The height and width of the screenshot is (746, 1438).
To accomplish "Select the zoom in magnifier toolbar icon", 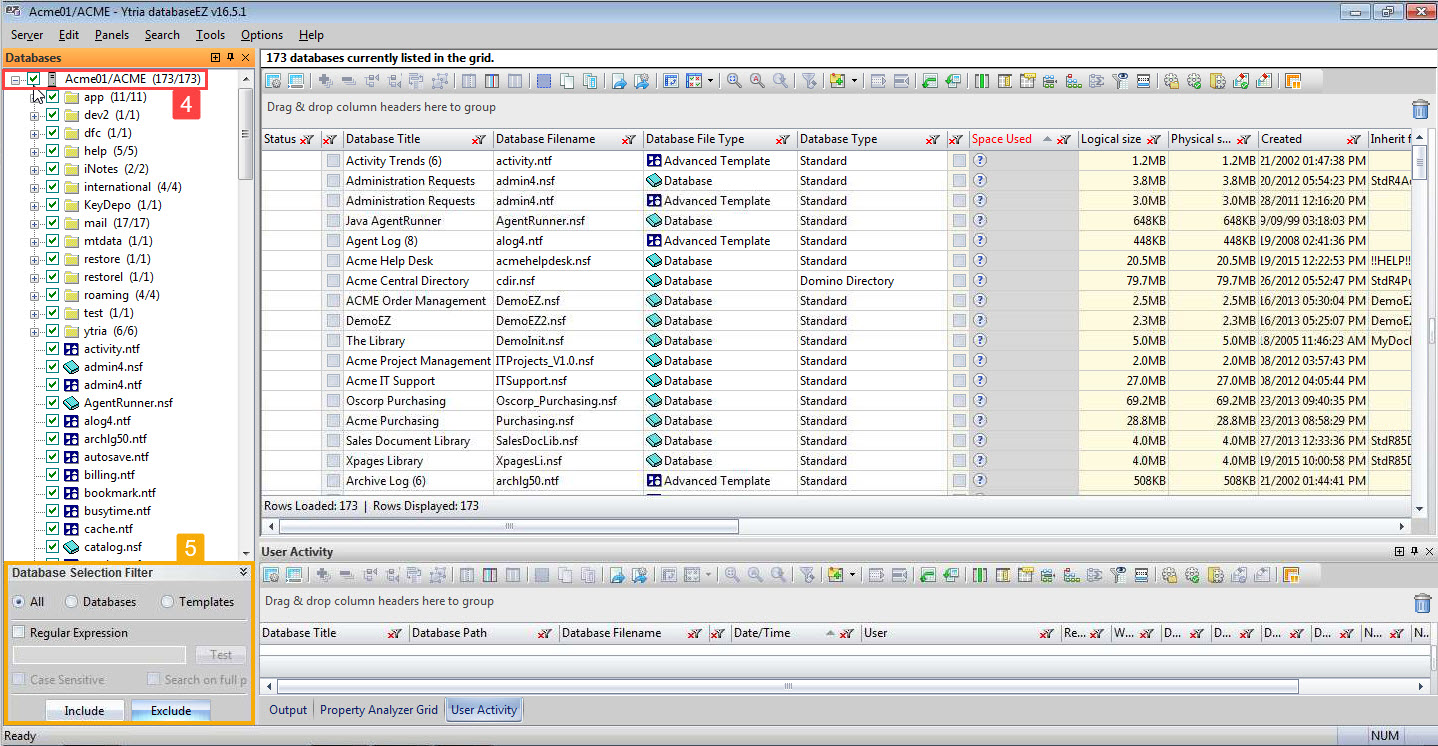I will [734, 80].
